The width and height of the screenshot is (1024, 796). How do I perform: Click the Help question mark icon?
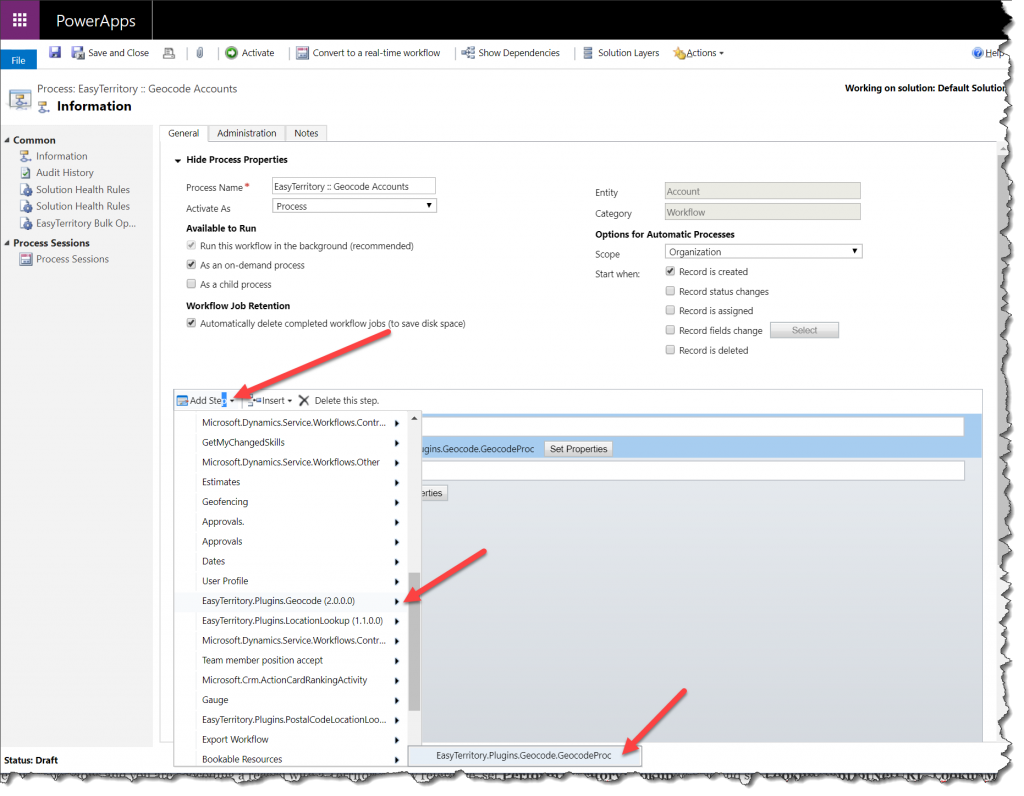[x=977, y=53]
